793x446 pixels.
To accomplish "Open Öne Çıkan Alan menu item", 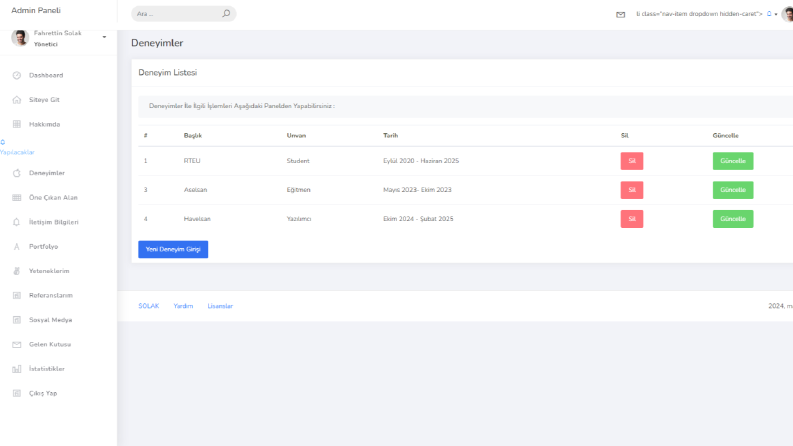I will pyautogui.click(x=53, y=198).
